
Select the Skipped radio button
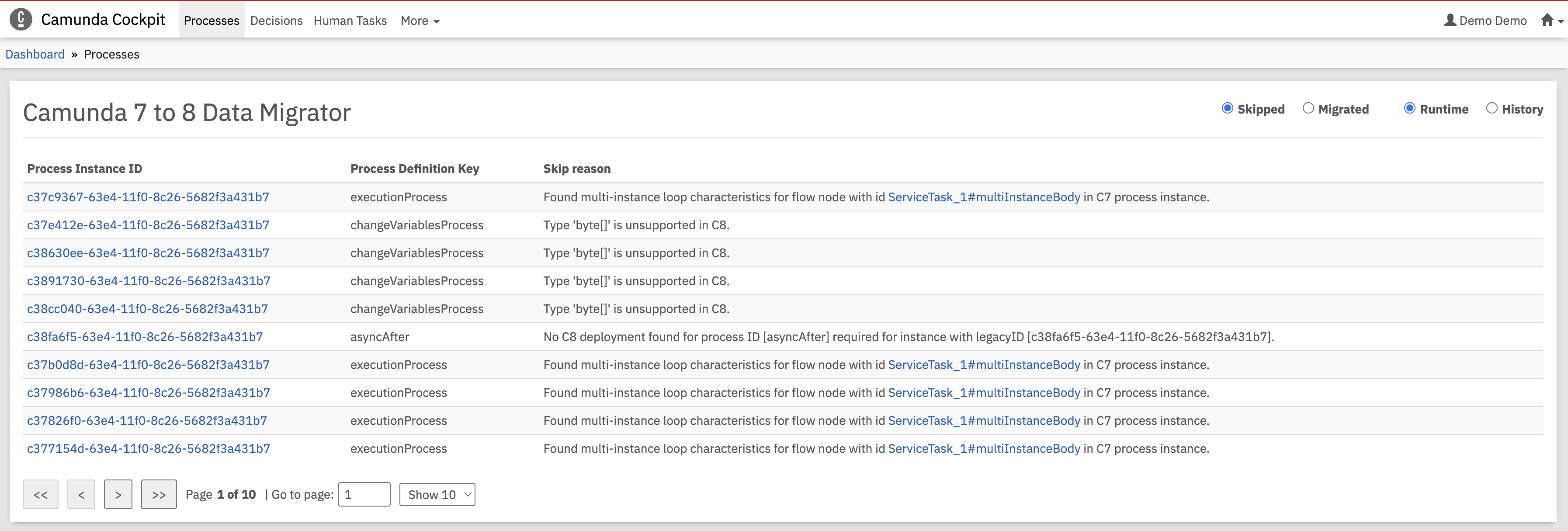click(1227, 108)
